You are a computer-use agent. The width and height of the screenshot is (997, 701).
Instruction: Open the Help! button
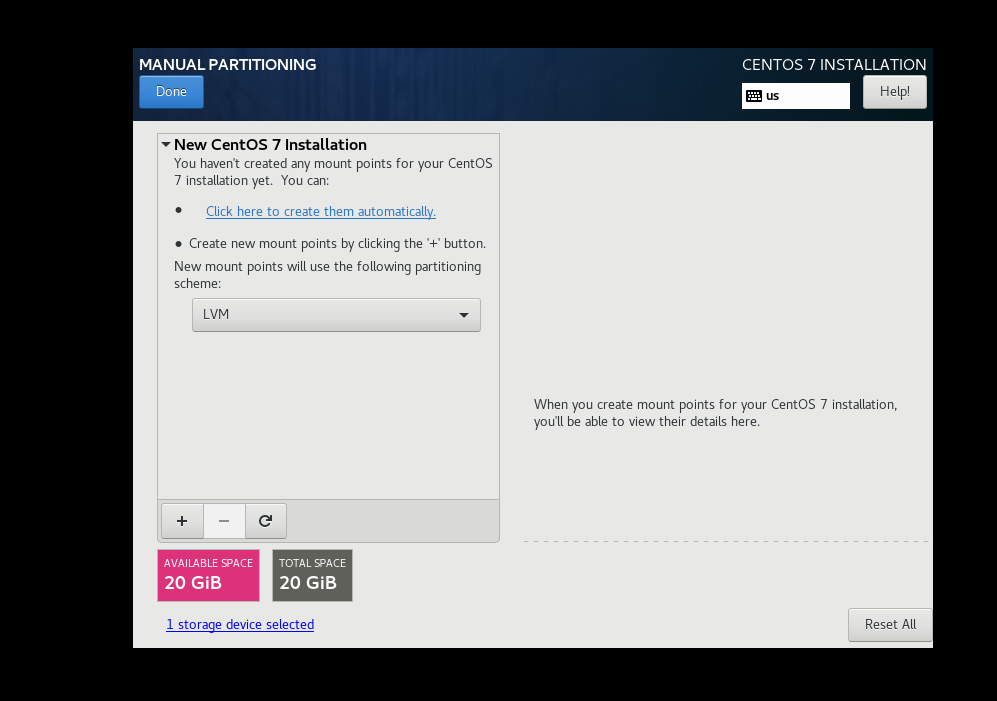tap(894, 92)
